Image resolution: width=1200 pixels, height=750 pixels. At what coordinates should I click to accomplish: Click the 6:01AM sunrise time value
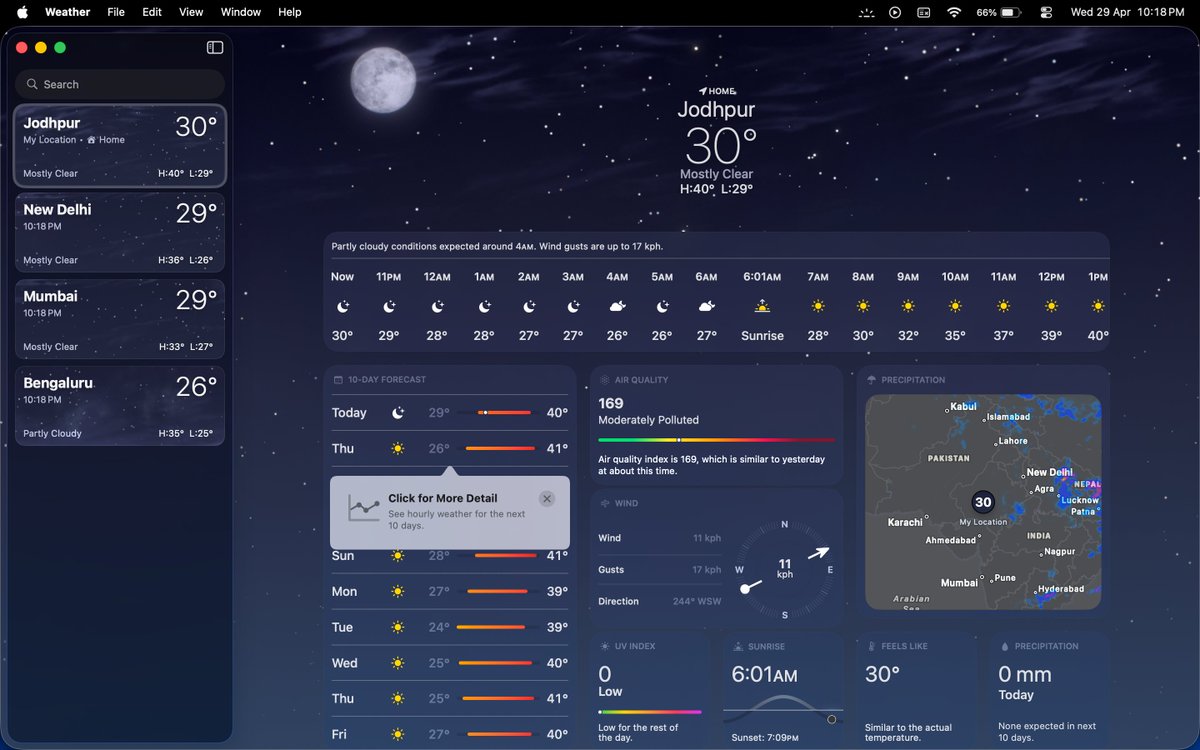tap(764, 675)
